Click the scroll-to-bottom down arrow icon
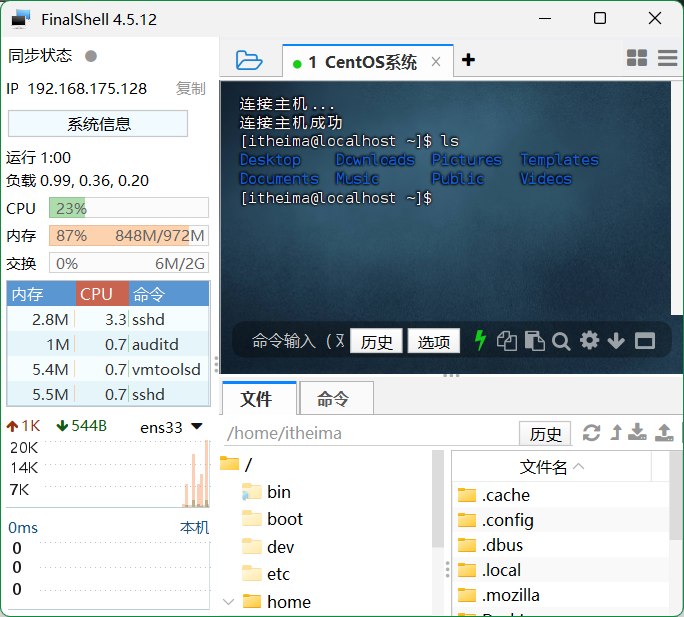The width and height of the screenshot is (684, 617). (616, 340)
